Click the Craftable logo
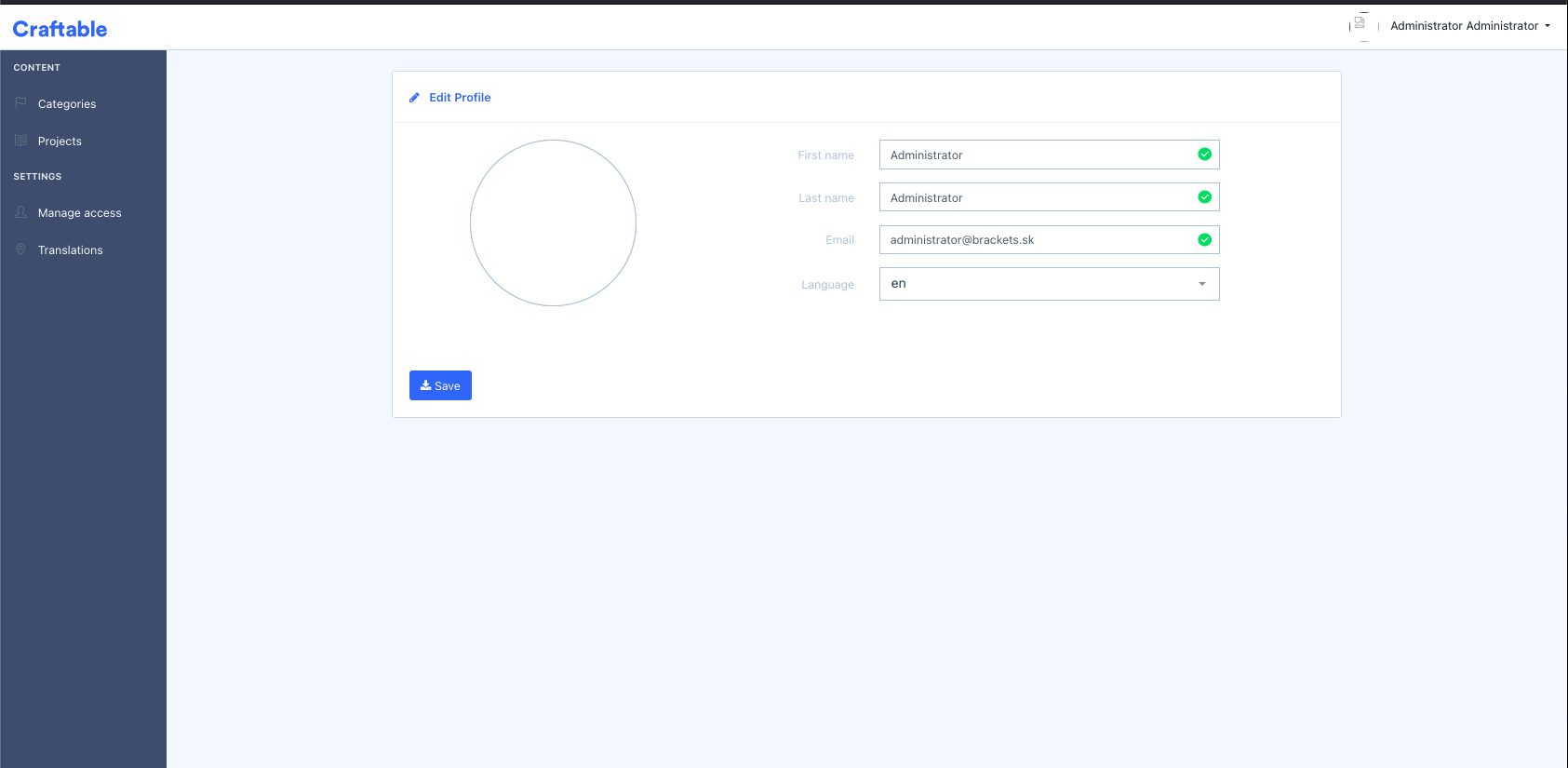The width and height of the screenshot is (1568, 768). pyautogui.click(x=60, y=29)
